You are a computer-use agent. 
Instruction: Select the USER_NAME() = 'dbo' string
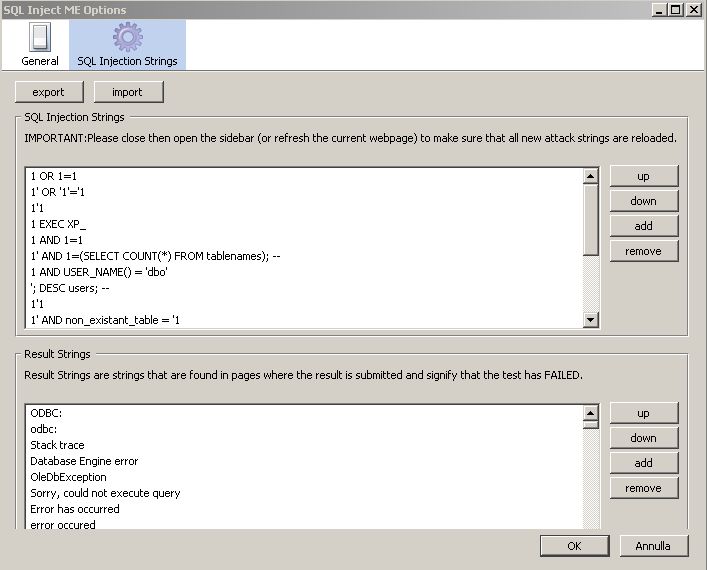click(304, 272)
